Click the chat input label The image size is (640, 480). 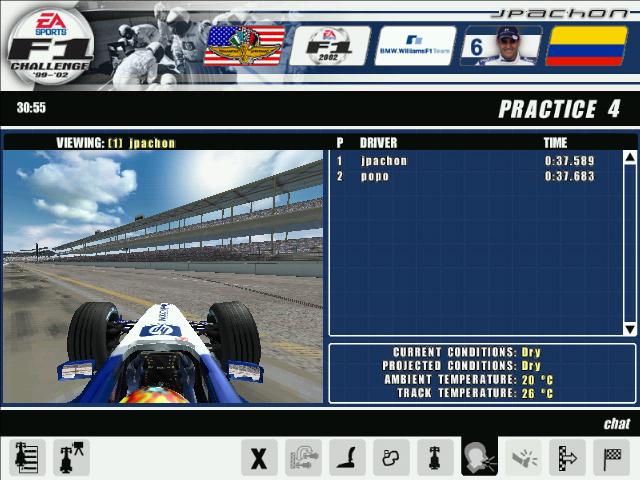[x=617, y=424]
